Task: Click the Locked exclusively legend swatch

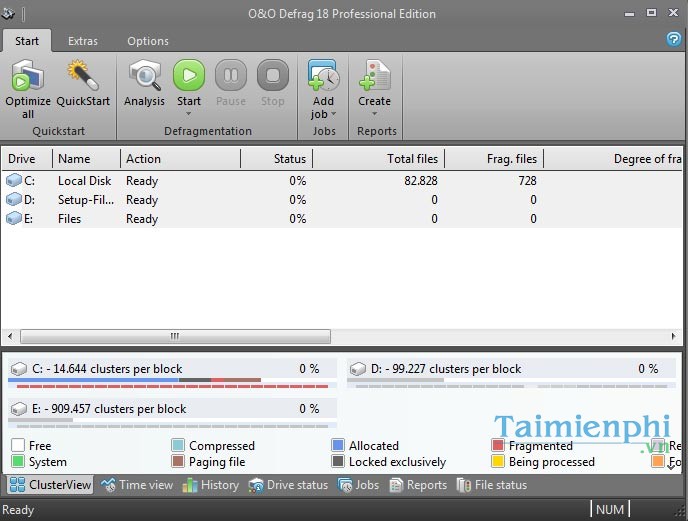Action: point(338,461)
